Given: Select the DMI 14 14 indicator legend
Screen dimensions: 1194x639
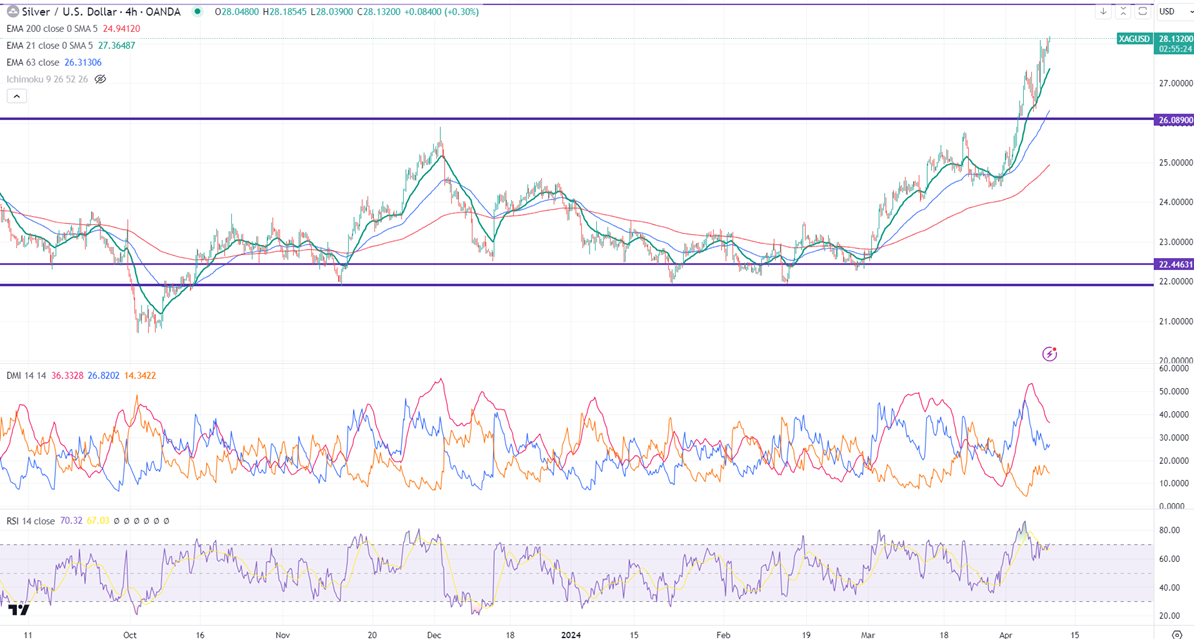Looking at the screenshot, I should tap(27, 375).
